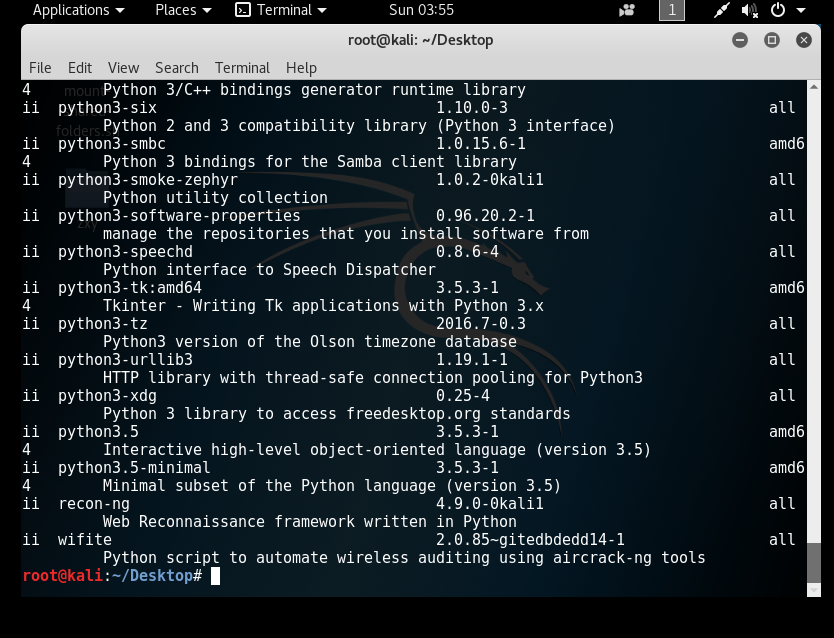834x638 pixels.
Task: Click the muted volume speaker icon
Action: 749,11
